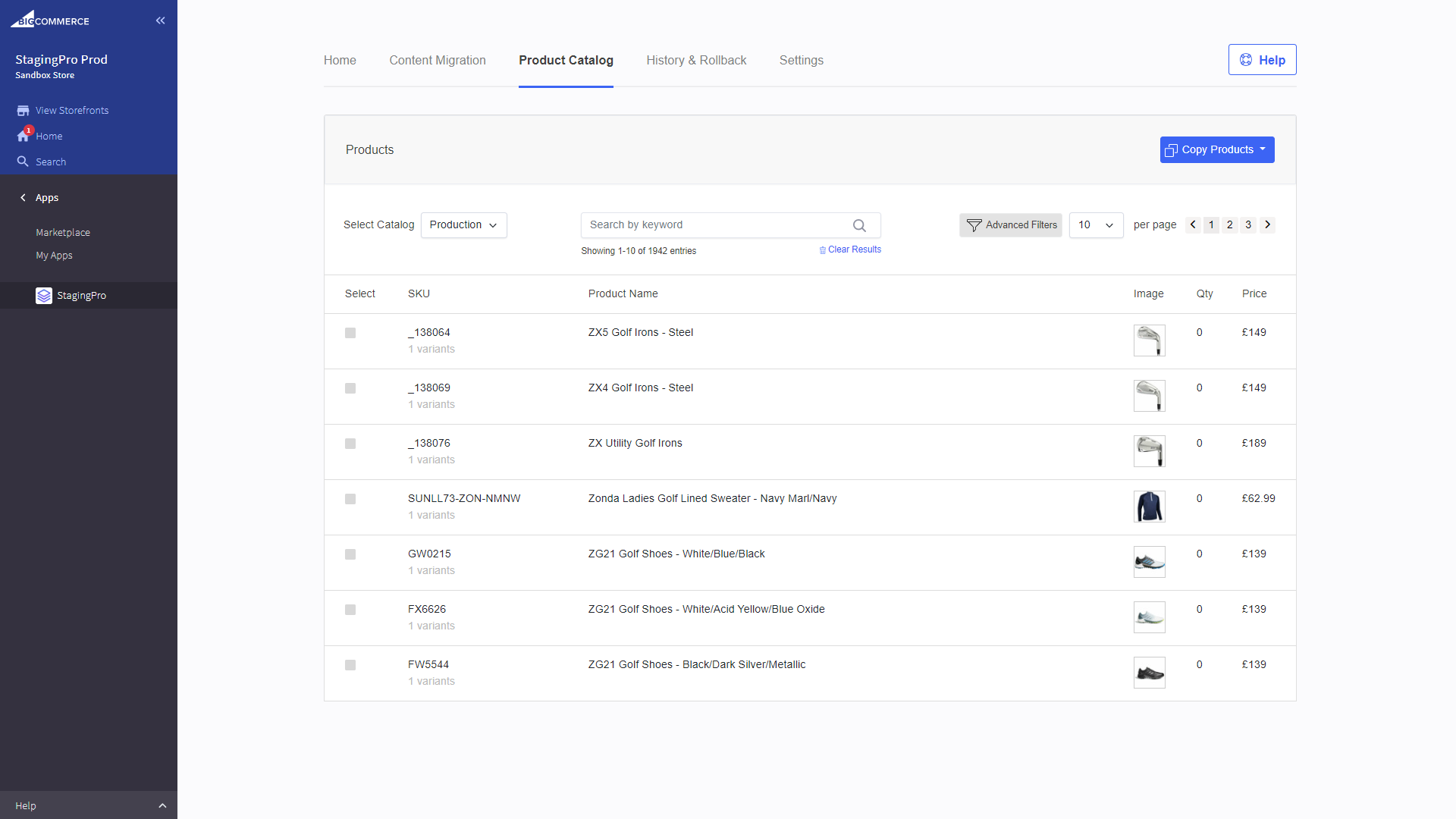
Task: Open Zonda Ladies Sweater thumbnail
Action: point(1149,507)
